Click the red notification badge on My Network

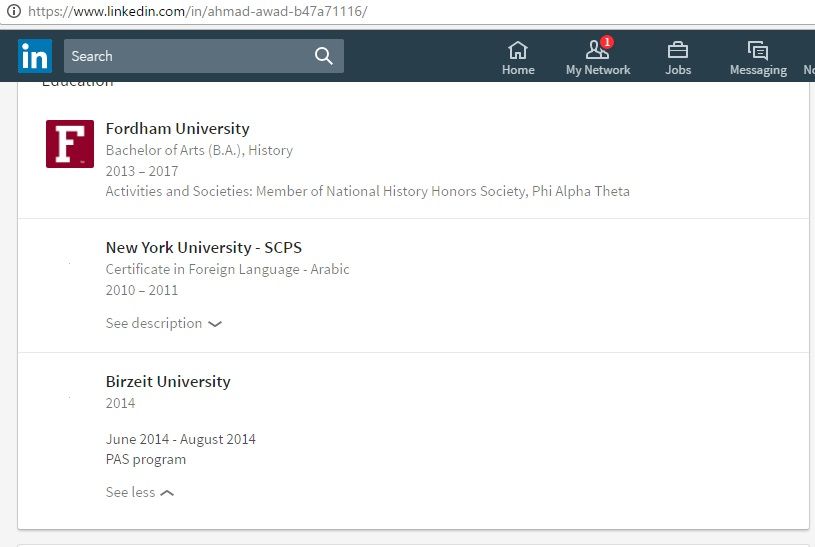point(607,42)
